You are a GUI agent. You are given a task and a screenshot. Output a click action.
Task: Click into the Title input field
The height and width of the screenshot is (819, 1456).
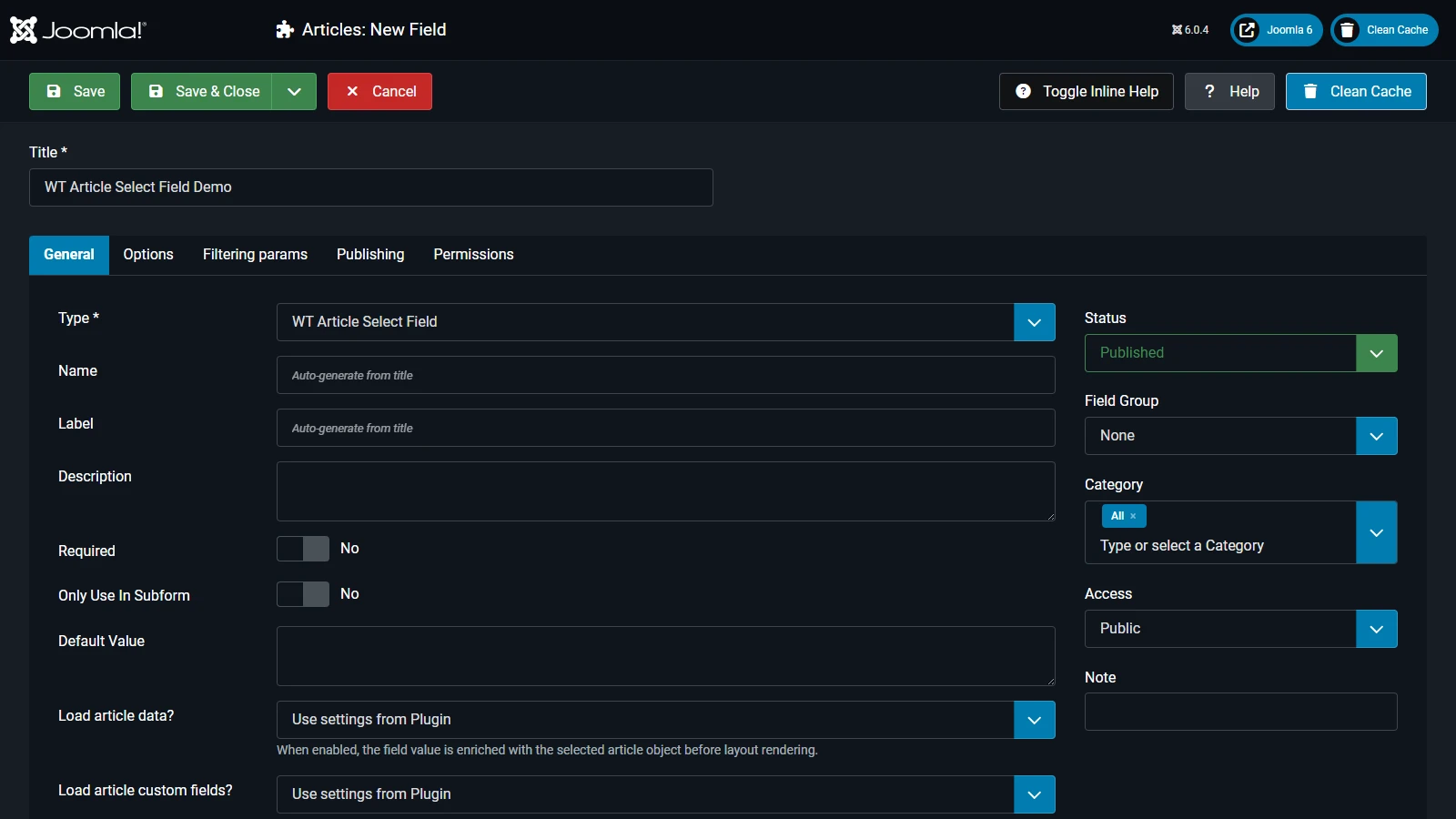tap(370, 187)
